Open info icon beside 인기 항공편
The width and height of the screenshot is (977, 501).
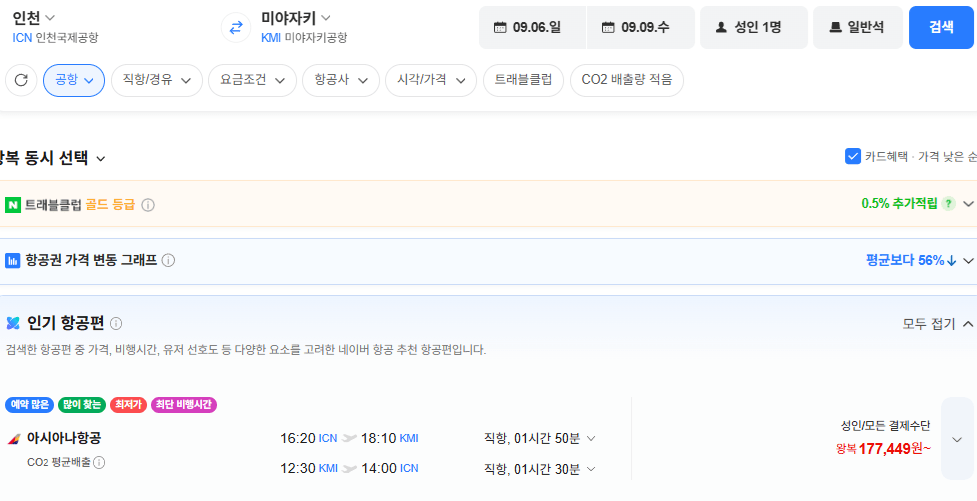click(116, 323)
